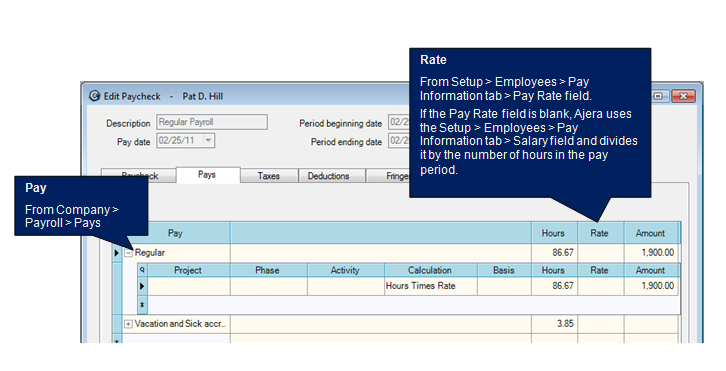
Task: Collapse the Regular pay row
Action: [129, 253]
